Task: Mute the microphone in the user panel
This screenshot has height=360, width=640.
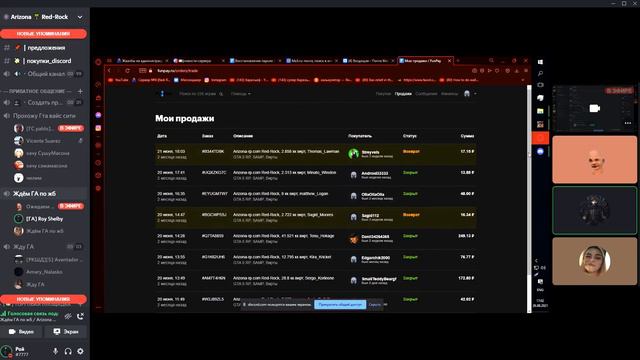Action: [55, 351]
